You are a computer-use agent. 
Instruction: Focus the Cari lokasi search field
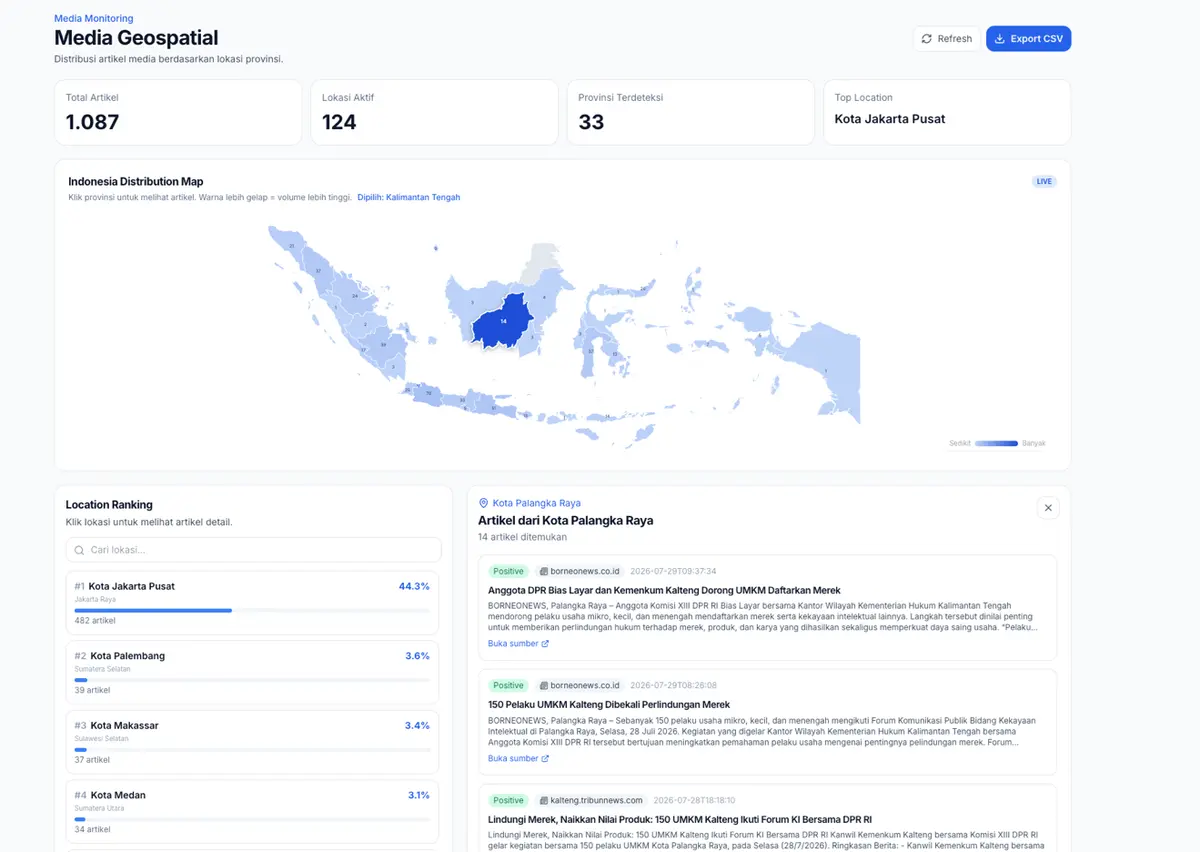253,550
